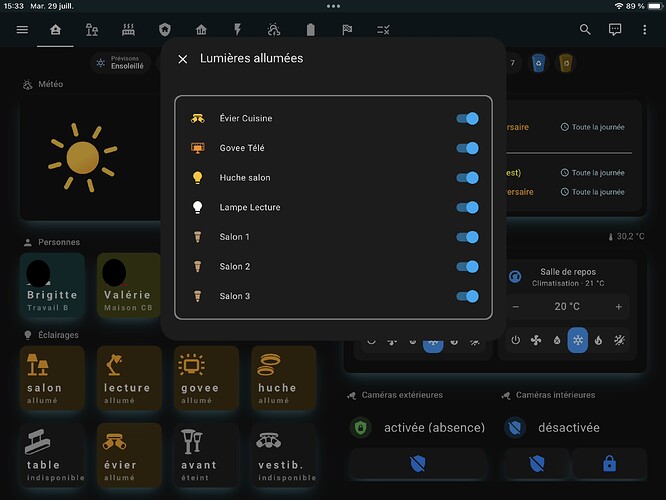This screenshot has width=666, height=500.
Task: Disable the Lampe Lecture toggle
Action: [x=467, y=207]
